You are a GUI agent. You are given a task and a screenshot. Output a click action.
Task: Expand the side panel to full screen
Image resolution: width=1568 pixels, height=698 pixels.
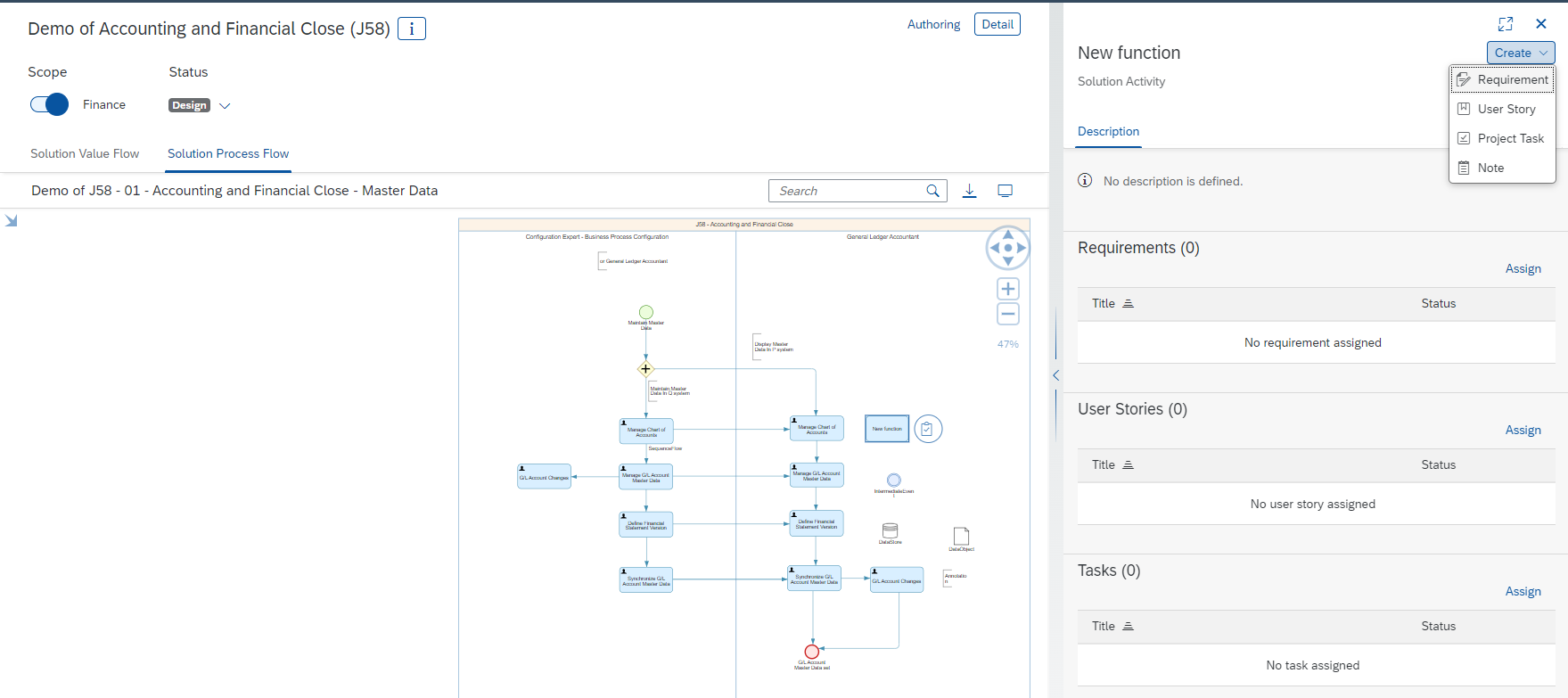pos(1506,24)
